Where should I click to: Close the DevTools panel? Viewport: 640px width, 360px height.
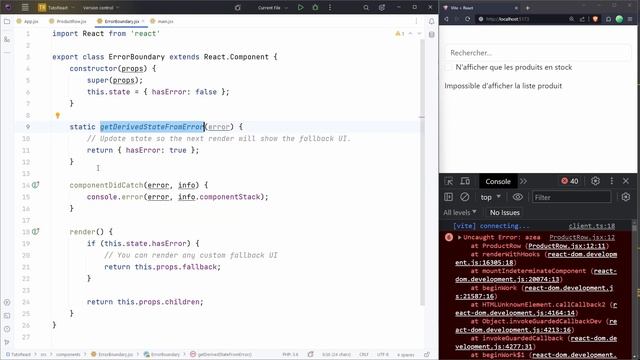[x=626, y=181]
